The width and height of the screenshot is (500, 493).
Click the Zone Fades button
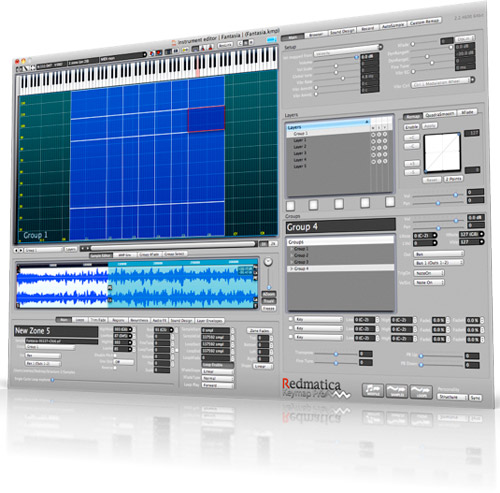(x=259, y=331)
